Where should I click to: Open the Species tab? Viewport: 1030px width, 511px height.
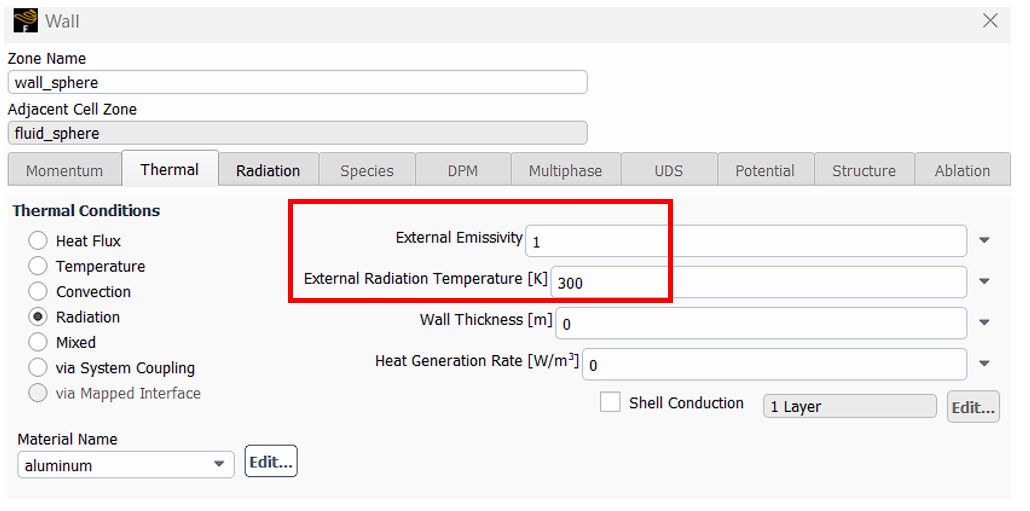point(367,171)
